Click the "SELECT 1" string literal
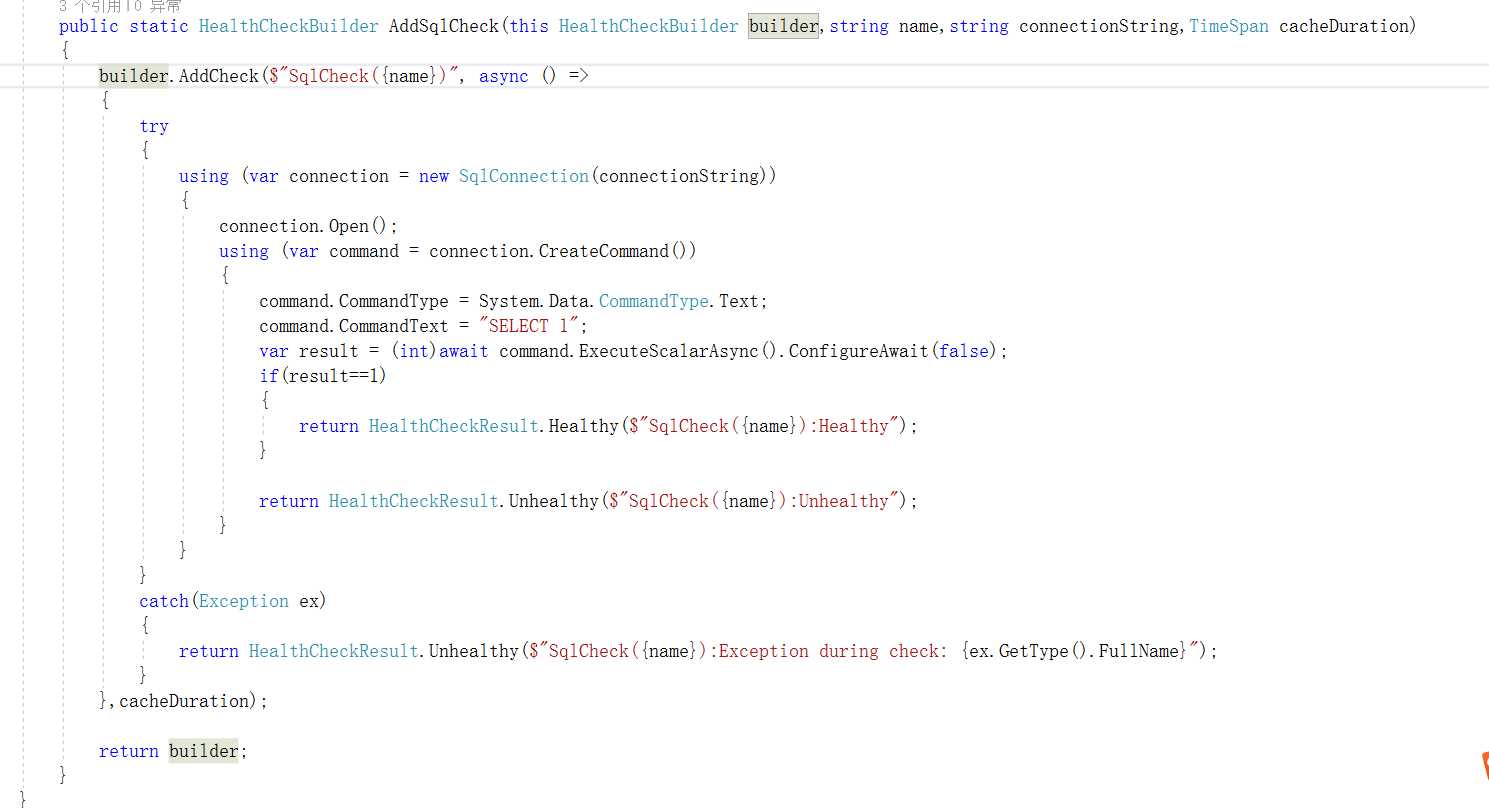 (529, 326)
